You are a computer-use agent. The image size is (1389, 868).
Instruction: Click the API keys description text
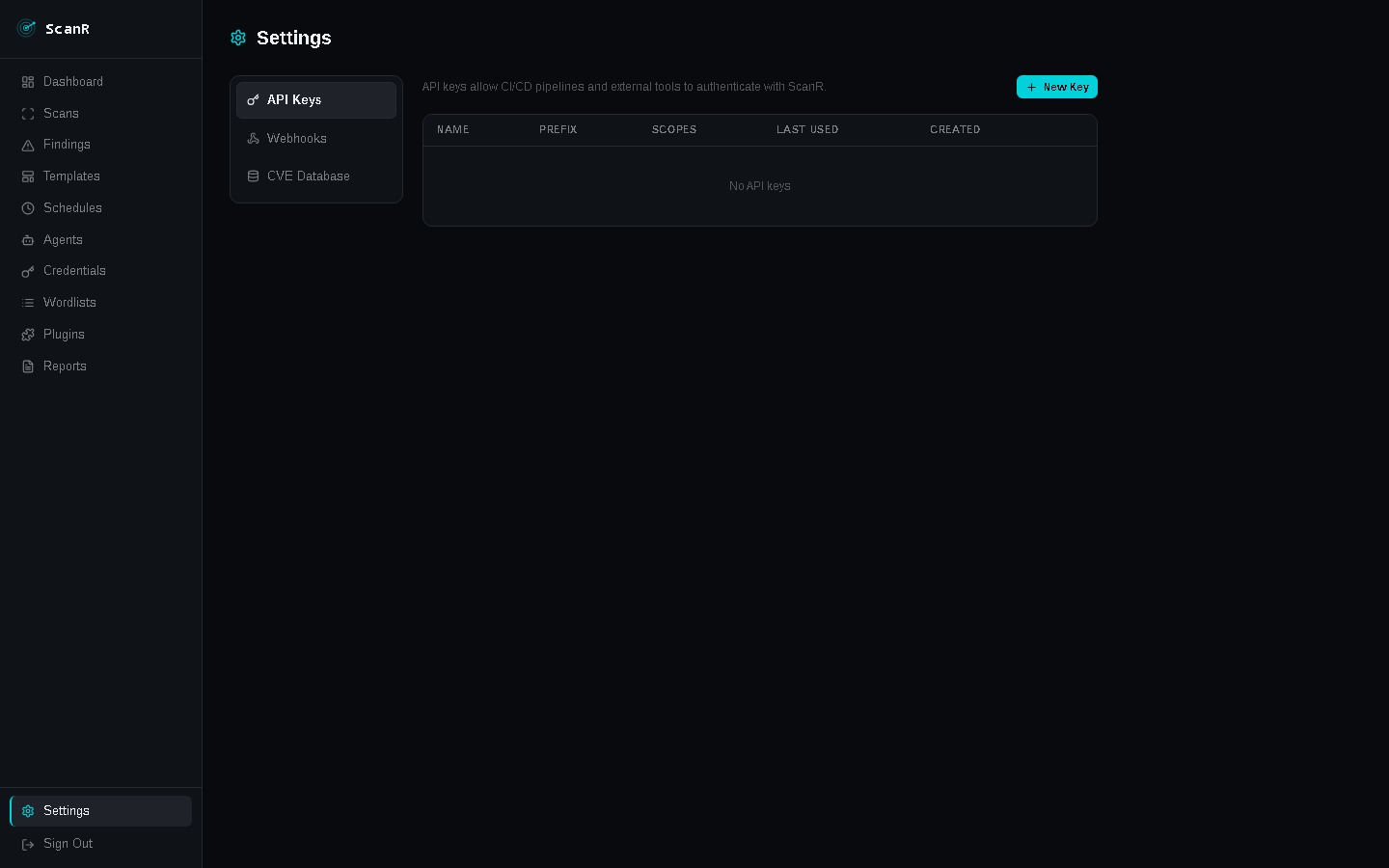[x=624, y=87]
